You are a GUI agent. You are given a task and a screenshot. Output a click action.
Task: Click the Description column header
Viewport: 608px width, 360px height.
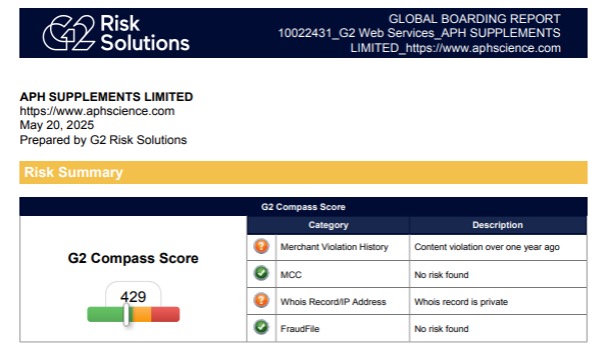click(498, 225)
